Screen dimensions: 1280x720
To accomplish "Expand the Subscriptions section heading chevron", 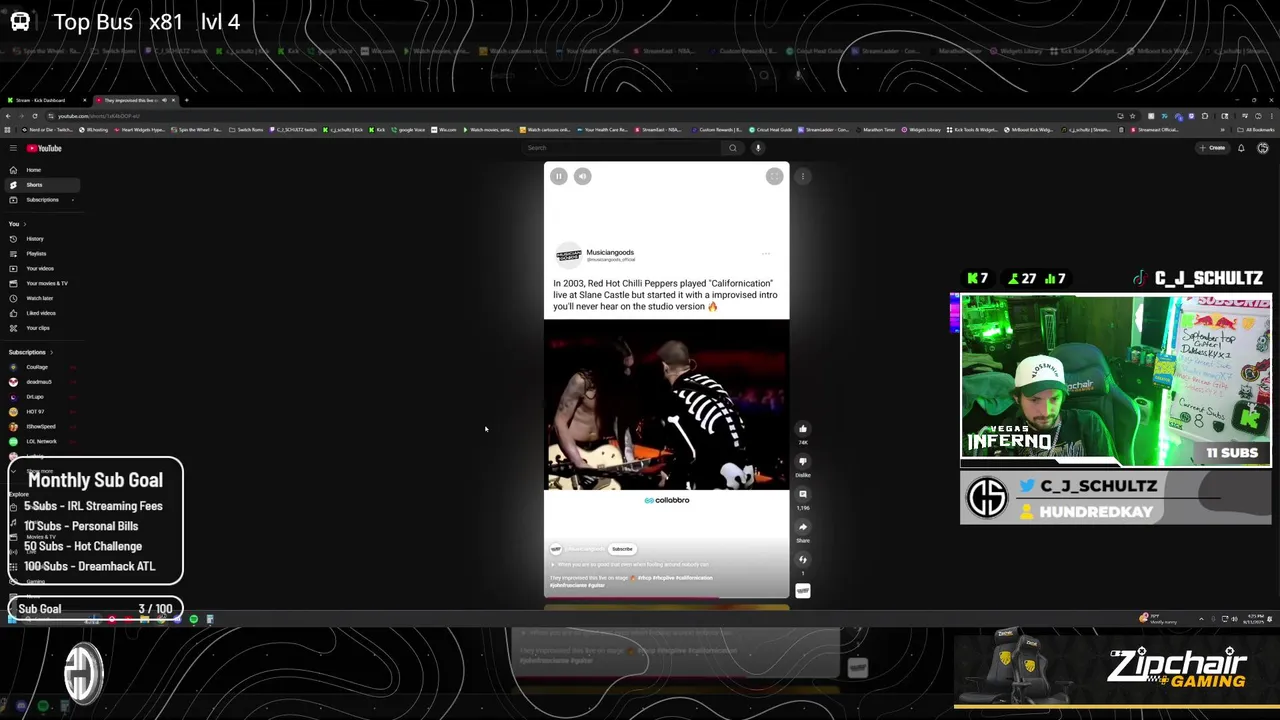I will pyautogui.click(x=51, y=352).
